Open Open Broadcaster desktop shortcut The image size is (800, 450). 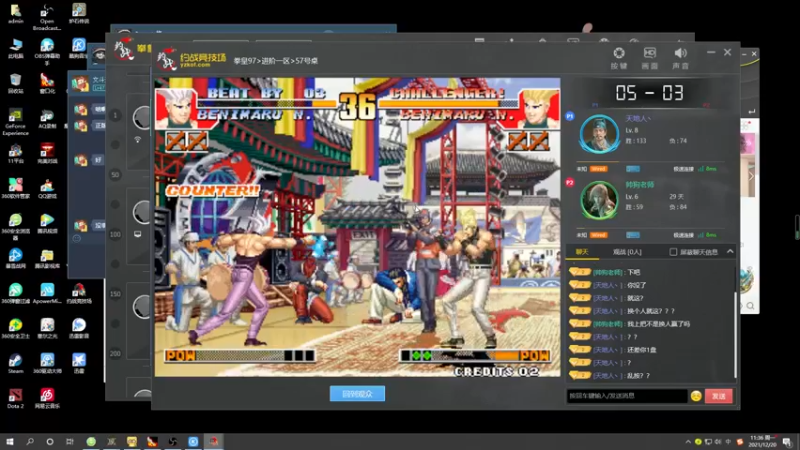tap(47, 17)
